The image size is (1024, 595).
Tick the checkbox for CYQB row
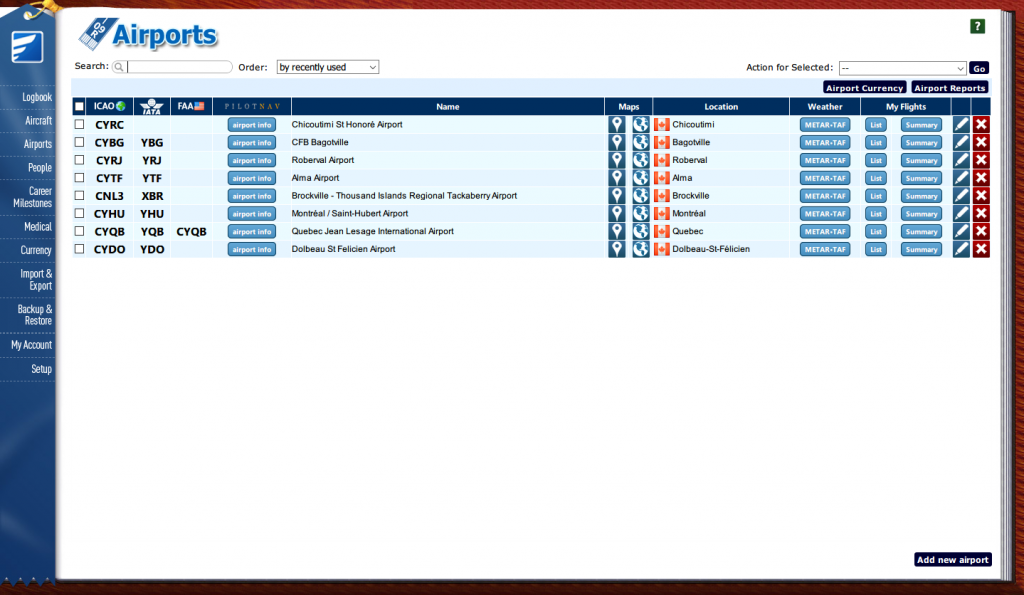pyautogui.click(x=80, y=232)
